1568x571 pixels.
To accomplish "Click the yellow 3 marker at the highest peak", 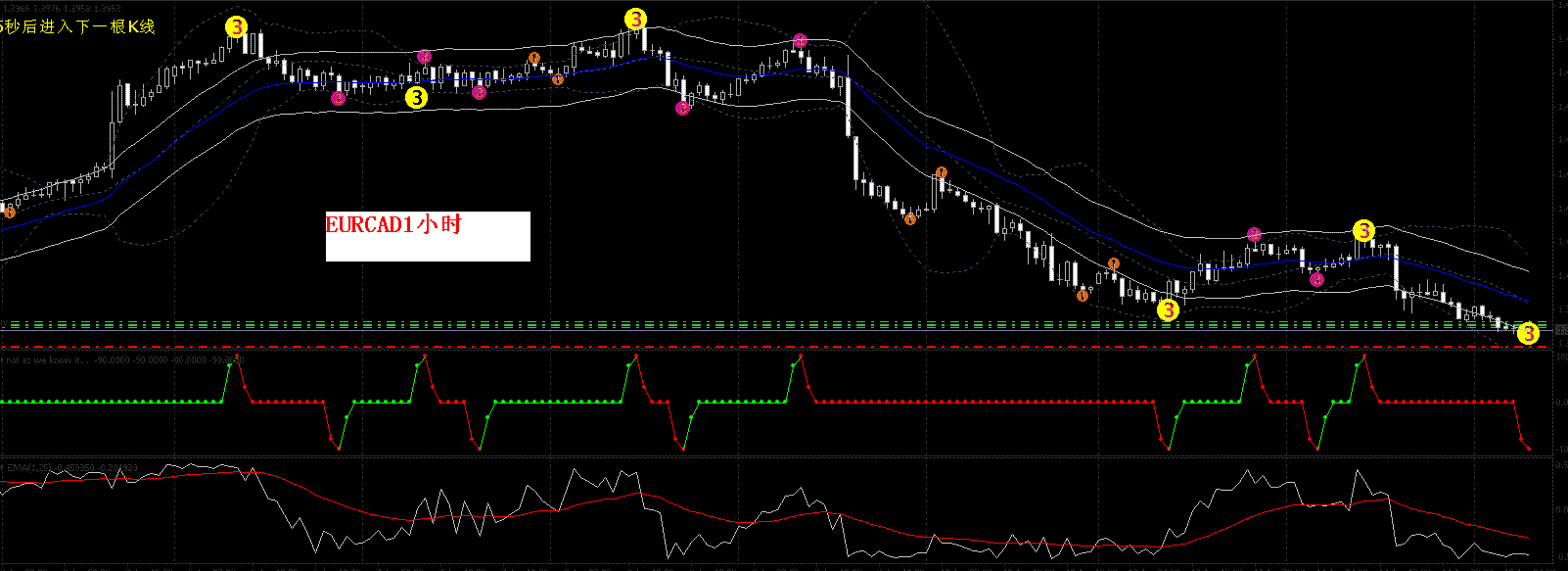I will point(636,19).
